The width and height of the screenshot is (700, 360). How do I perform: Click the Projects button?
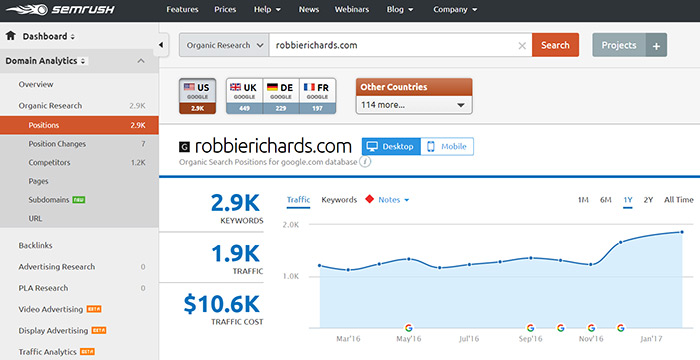click(x=619, y=45)
